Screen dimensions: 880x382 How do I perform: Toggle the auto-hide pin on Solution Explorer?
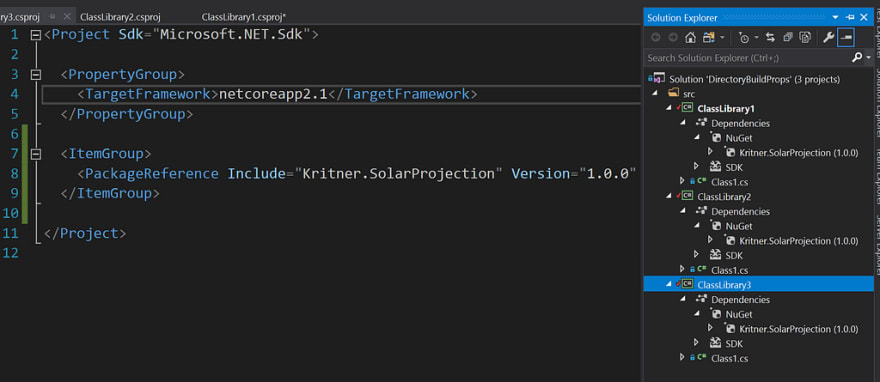pyautogui.click(x=850, y=17)
